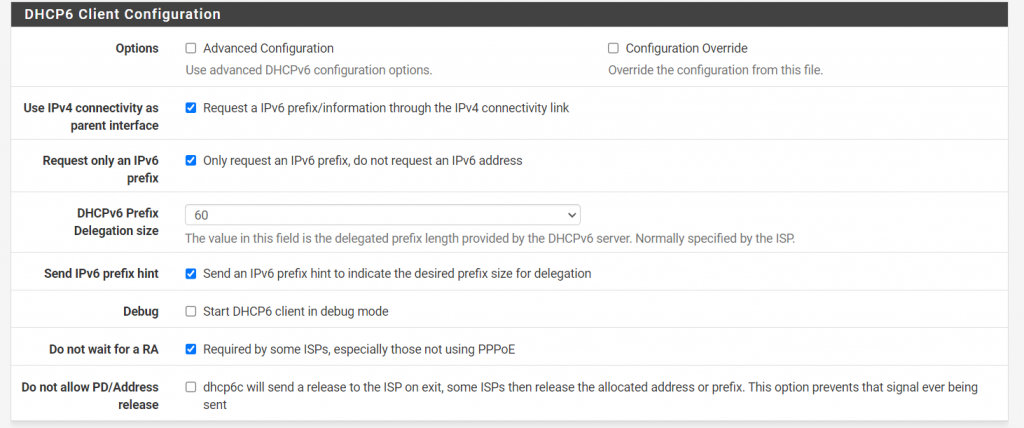
Task: Click the bold Request only an IPv6 prefix label
Action: point(100,169)
